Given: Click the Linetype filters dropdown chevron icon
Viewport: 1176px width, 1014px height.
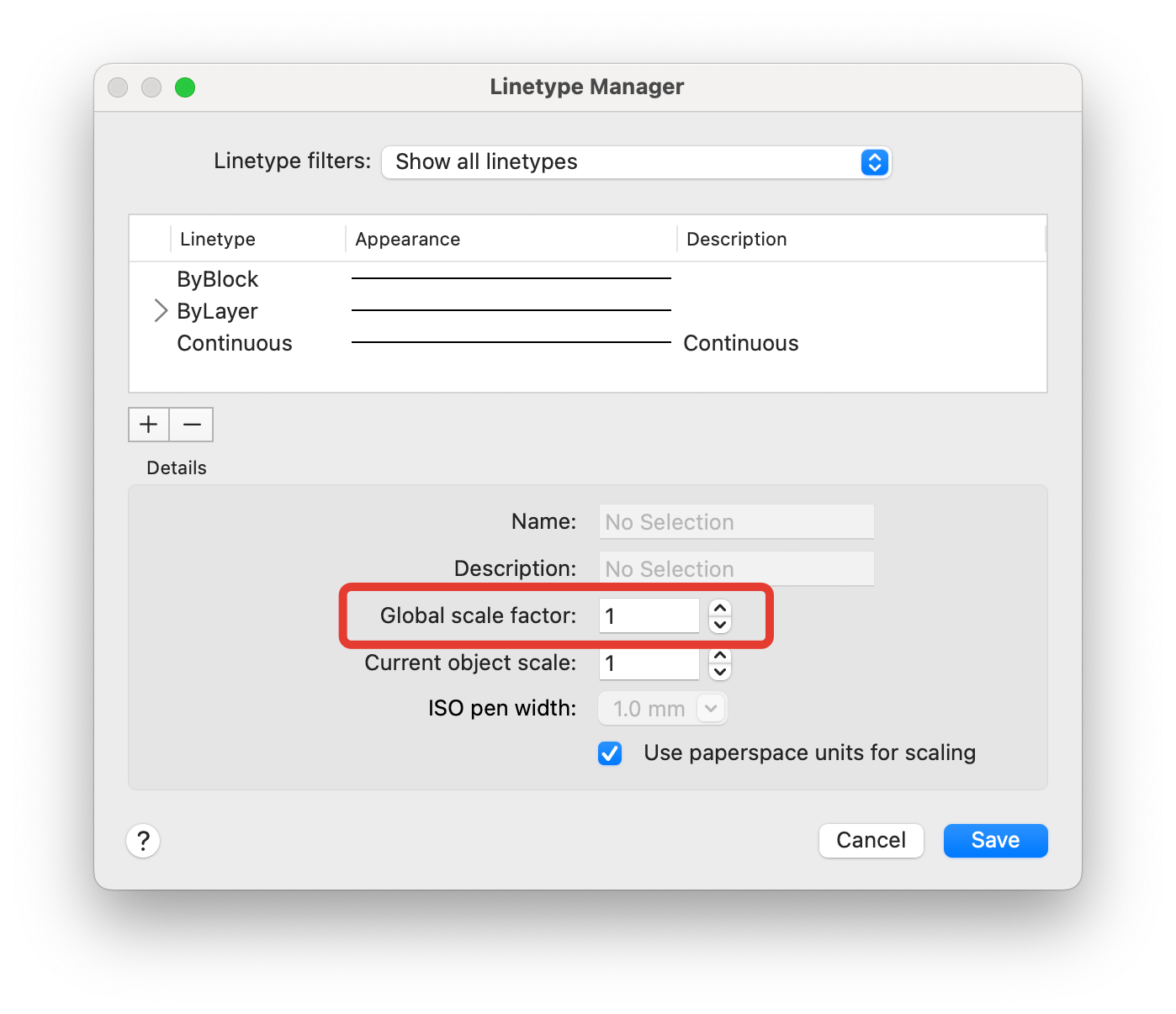Looking at the screenshot, I should (875, 162).
